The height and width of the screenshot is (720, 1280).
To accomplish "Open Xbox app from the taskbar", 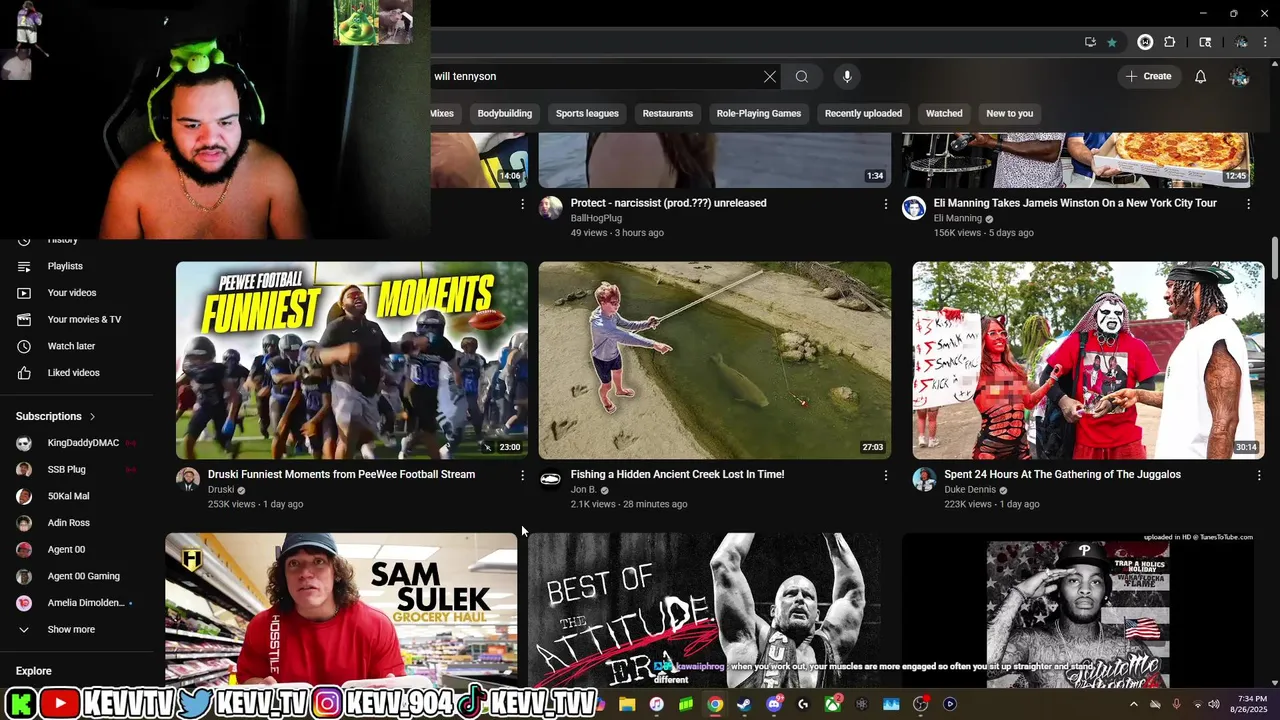I will pos(832,704).
